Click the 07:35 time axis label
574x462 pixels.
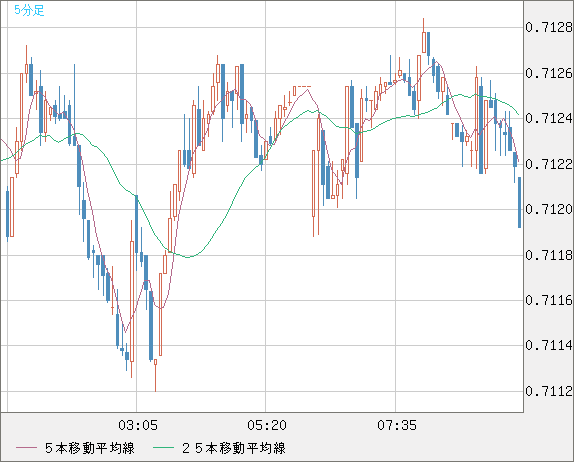397,425
